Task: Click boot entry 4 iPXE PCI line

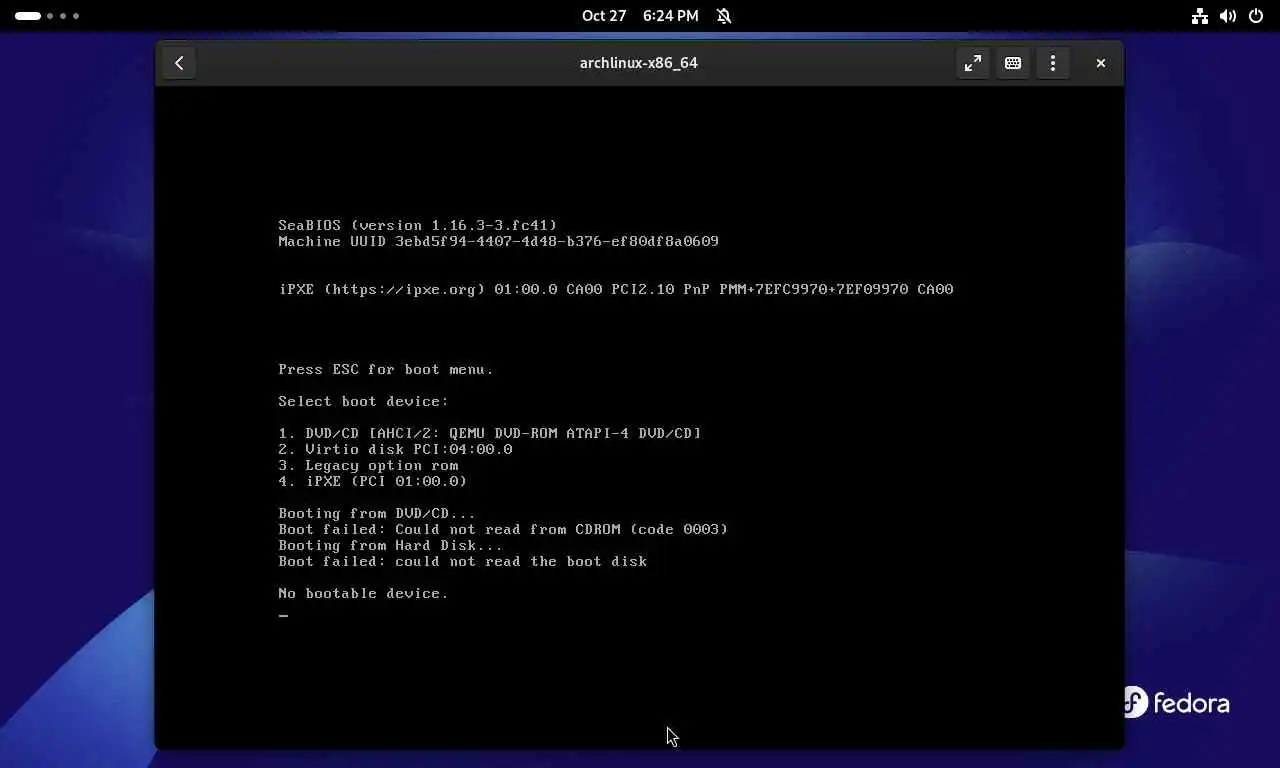Action: (x=373, y=481)
